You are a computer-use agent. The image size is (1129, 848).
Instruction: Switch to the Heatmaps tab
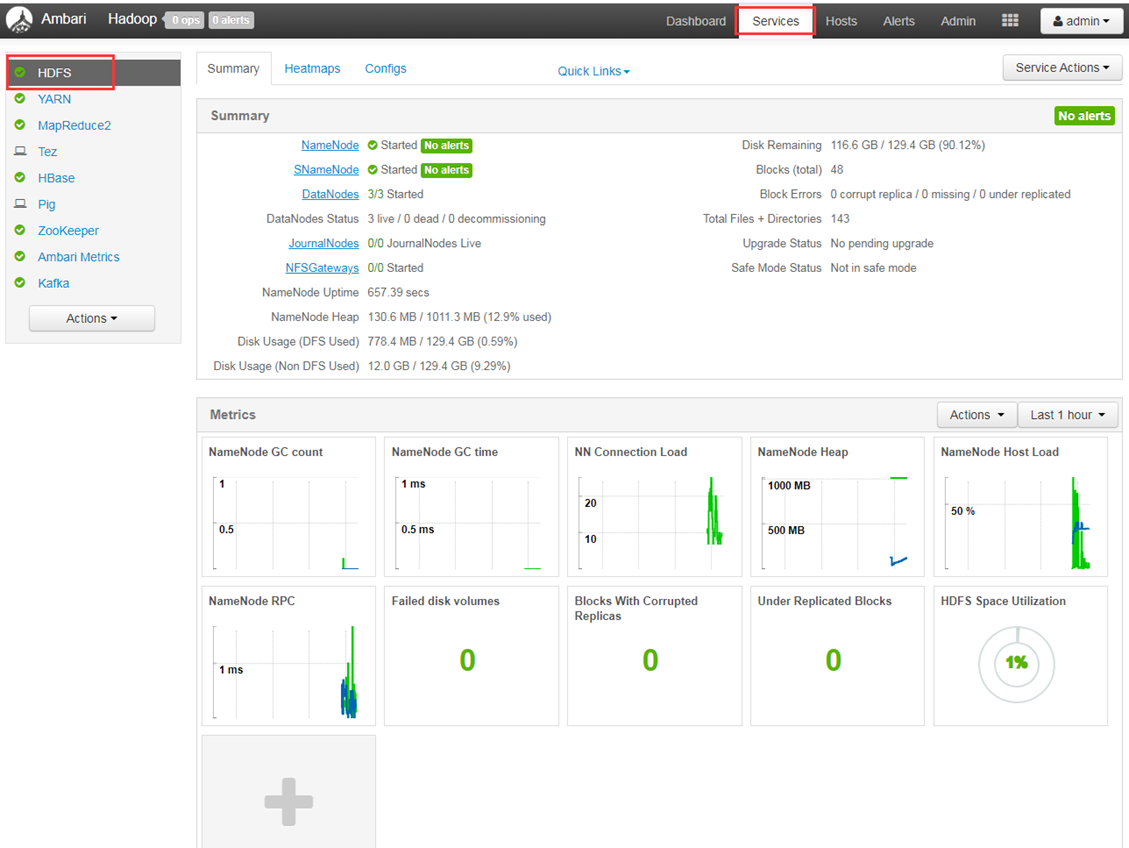click(x=312, y=68)
